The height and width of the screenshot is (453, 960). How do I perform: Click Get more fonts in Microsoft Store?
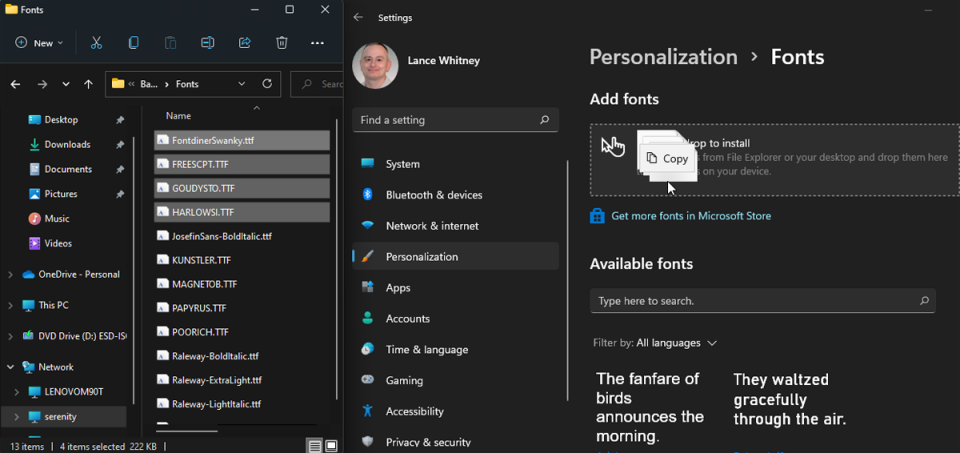pyautogui.click(x=691, y=216)
